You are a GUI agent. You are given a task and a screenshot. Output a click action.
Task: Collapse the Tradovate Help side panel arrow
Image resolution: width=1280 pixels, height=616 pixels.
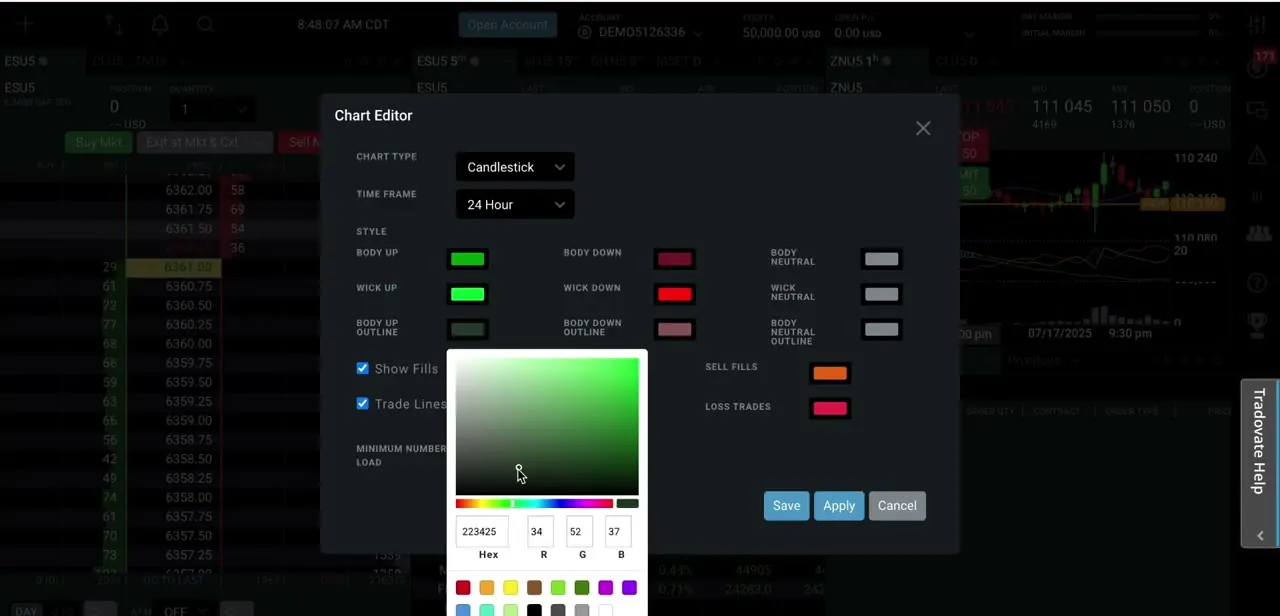coord(1260,536)
